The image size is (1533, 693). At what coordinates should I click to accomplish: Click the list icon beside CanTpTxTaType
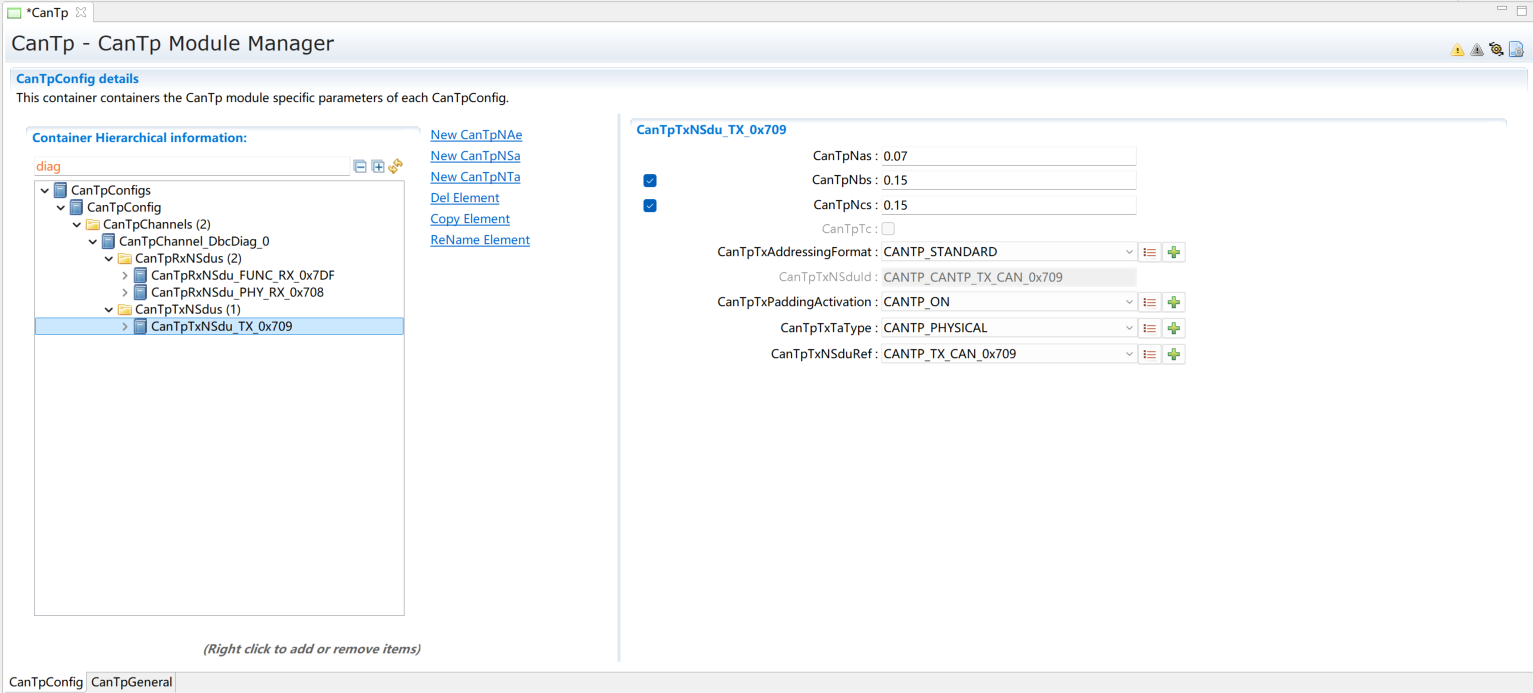pyautogui.click(x=1150, y=328)
